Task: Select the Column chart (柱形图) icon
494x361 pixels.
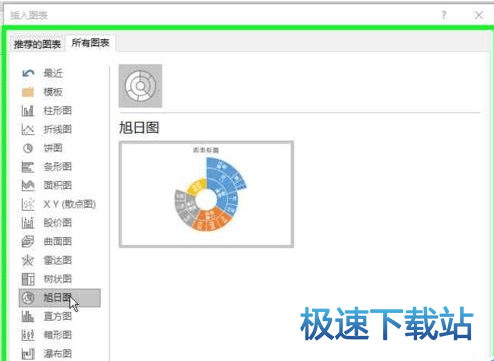Action: tap(28, 110)
